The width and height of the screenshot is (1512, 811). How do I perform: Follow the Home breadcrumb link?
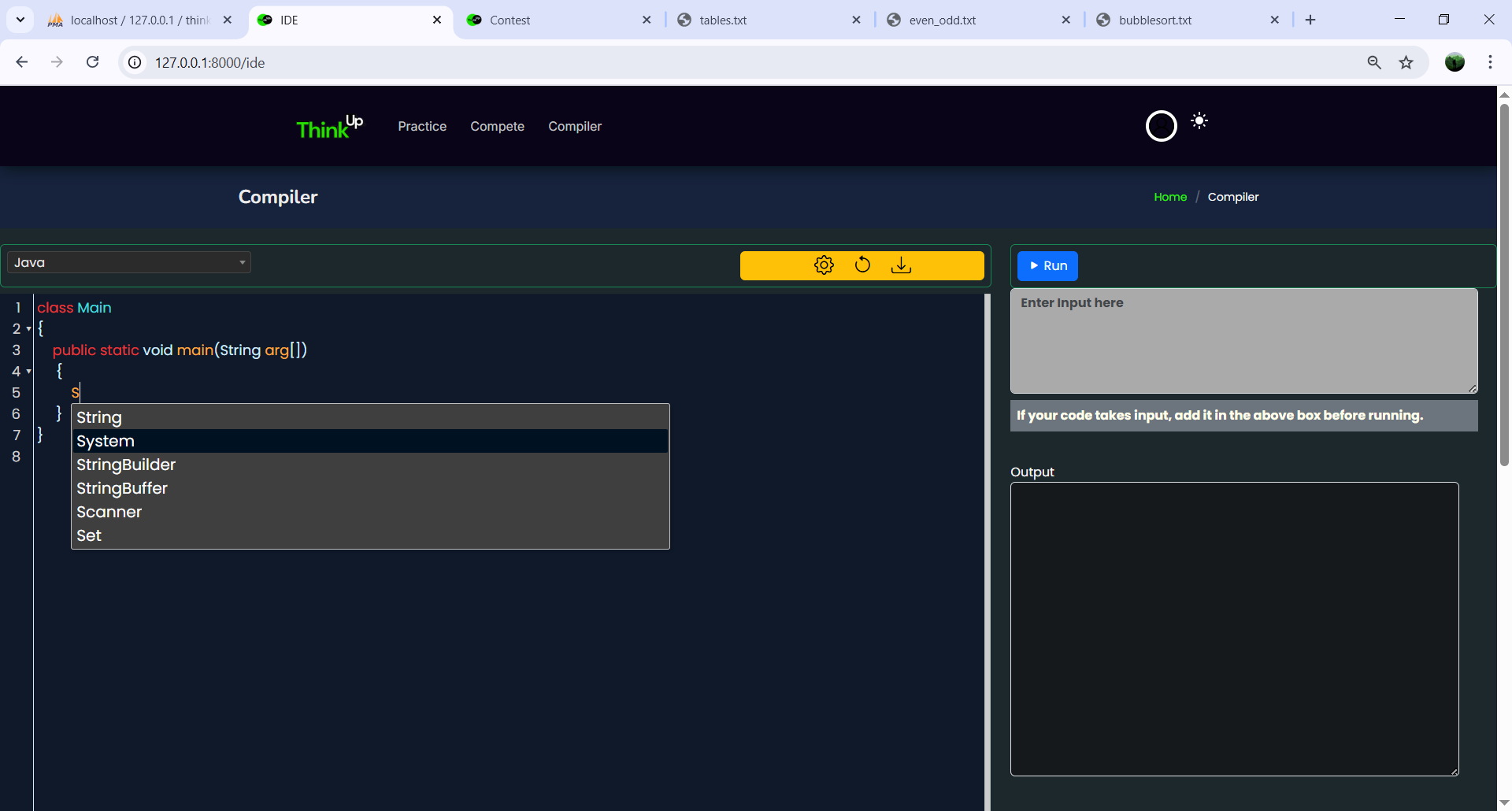pos(1169,197)
